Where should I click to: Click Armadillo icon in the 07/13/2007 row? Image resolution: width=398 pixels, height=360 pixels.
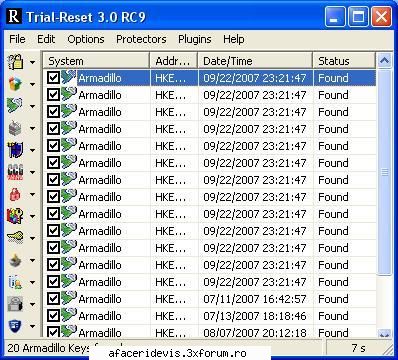(69, 315)
